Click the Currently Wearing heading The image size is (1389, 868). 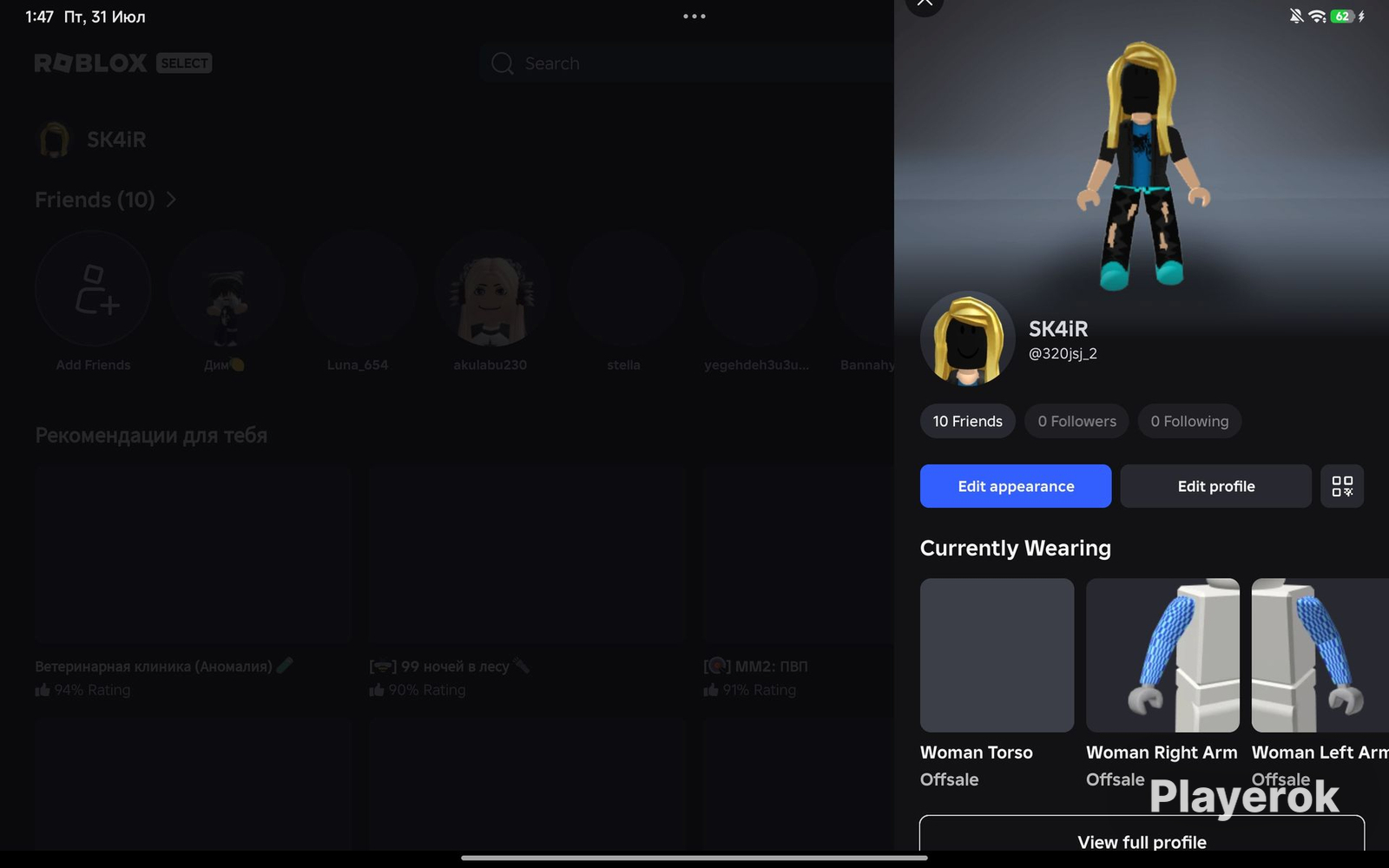1016,549
